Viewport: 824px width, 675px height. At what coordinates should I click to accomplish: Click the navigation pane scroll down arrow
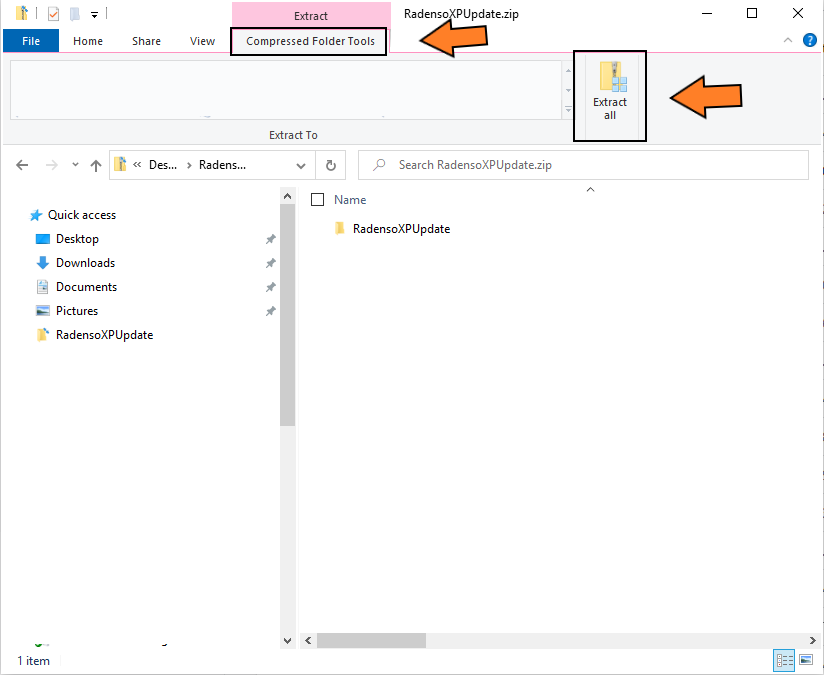point(287,640)
